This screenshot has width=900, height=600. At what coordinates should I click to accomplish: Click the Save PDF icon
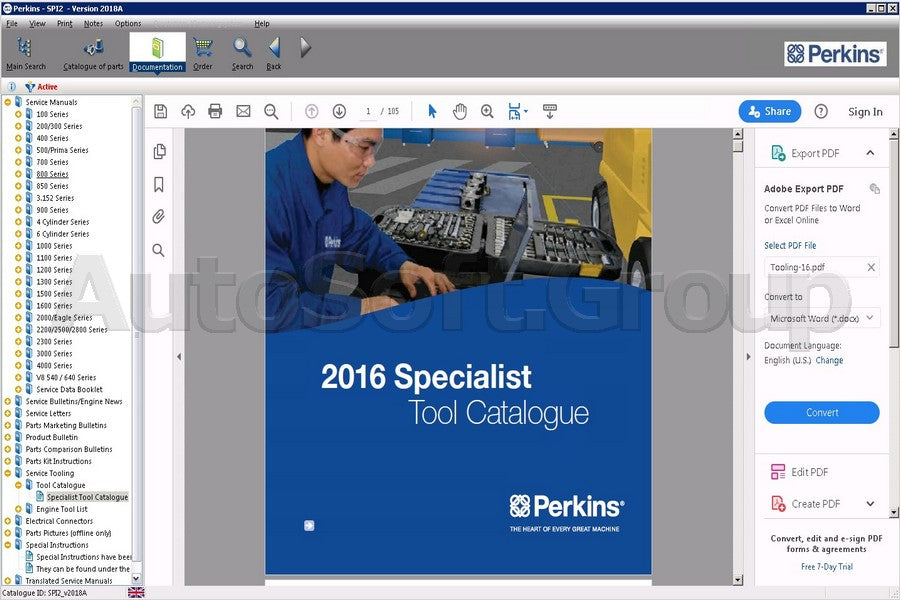160,111
